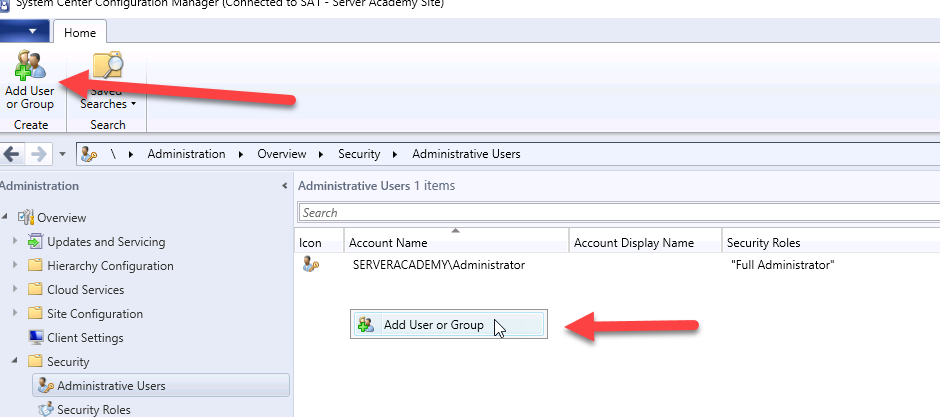Click the breadcrumb bar key-user icon
Viewport: 940px width, 417px height.
coord(89,155)
